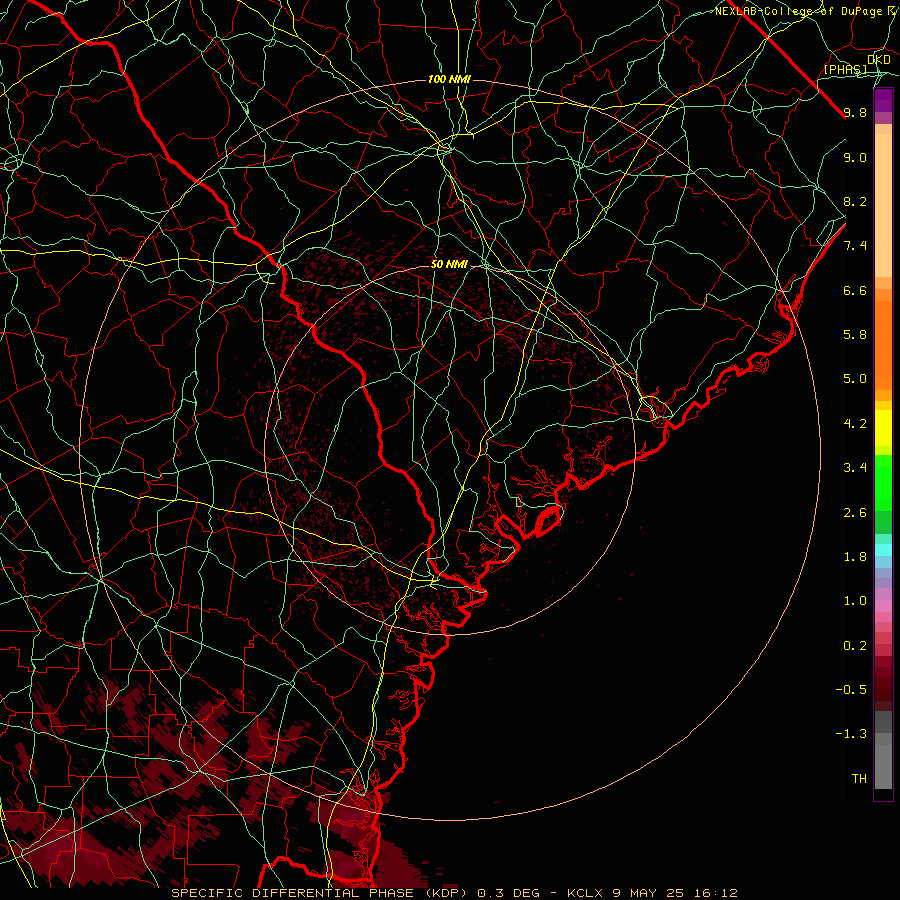Select the 1.8 scale value
This screenshot has width=900, height=900.
(x=855, y=557)
